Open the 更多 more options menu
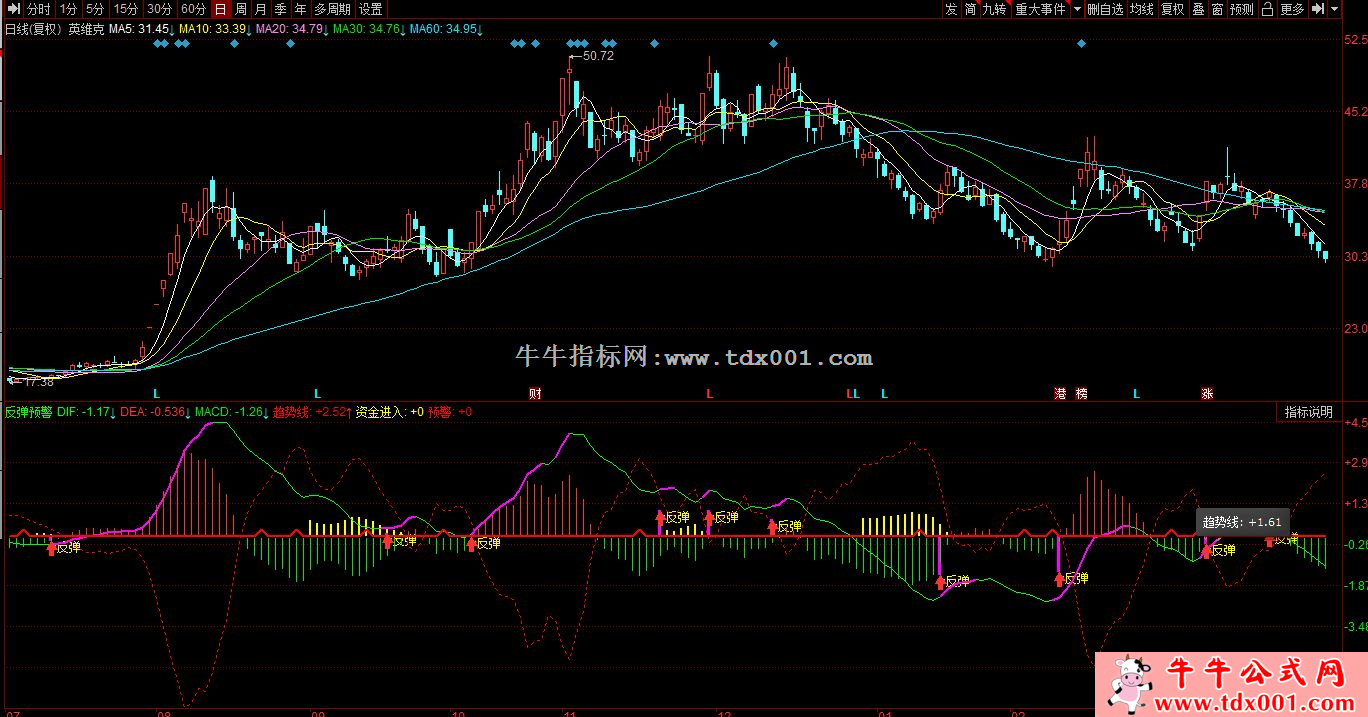This screenshot has height=717, width=1368. (x=1292, y=9)
